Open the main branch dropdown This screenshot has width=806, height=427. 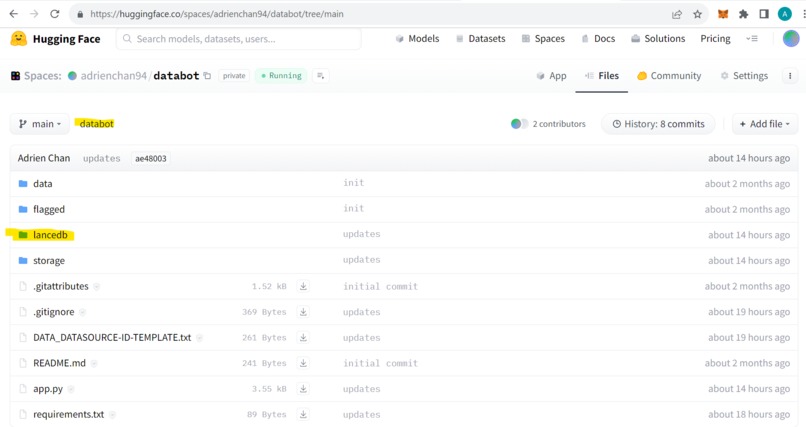(40, 124)
